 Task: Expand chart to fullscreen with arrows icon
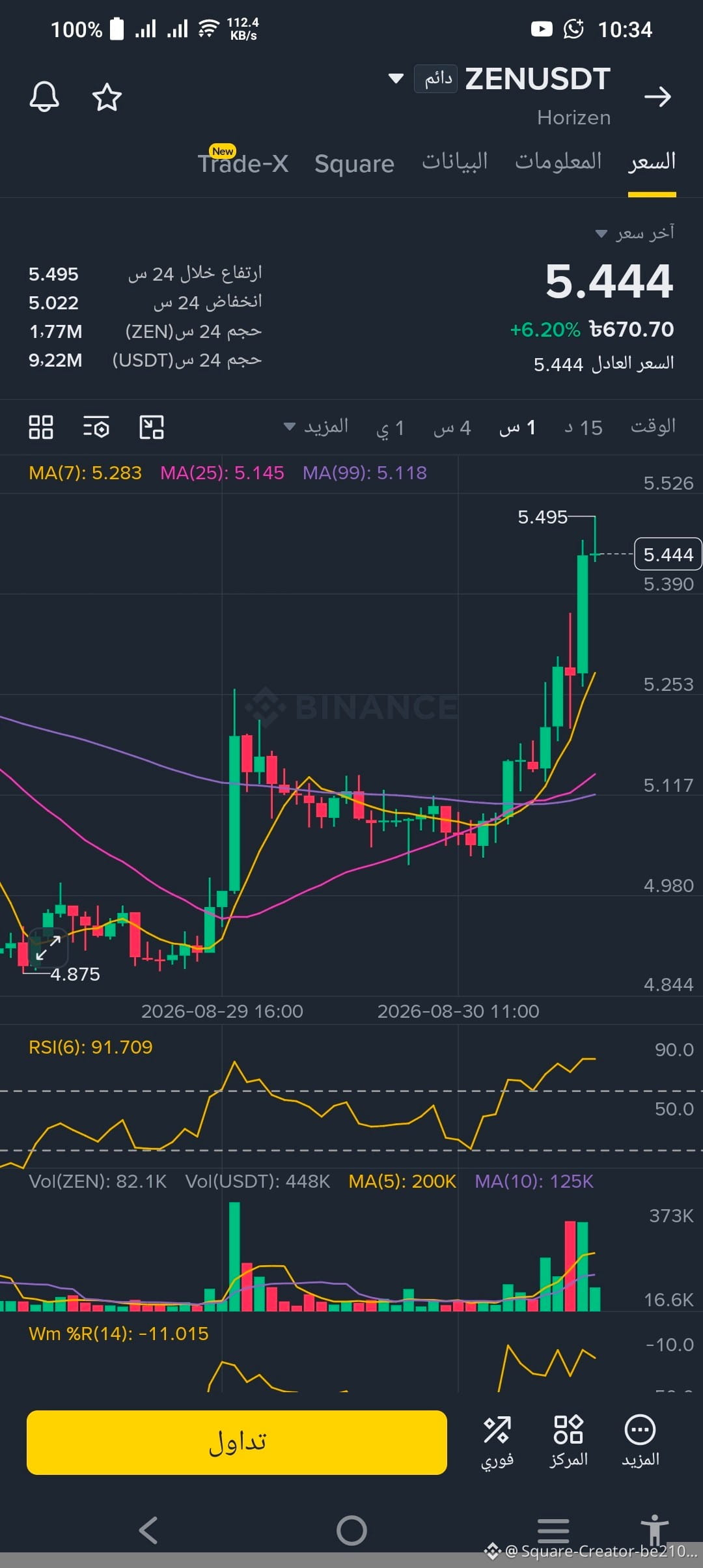(x=48, y=947)
